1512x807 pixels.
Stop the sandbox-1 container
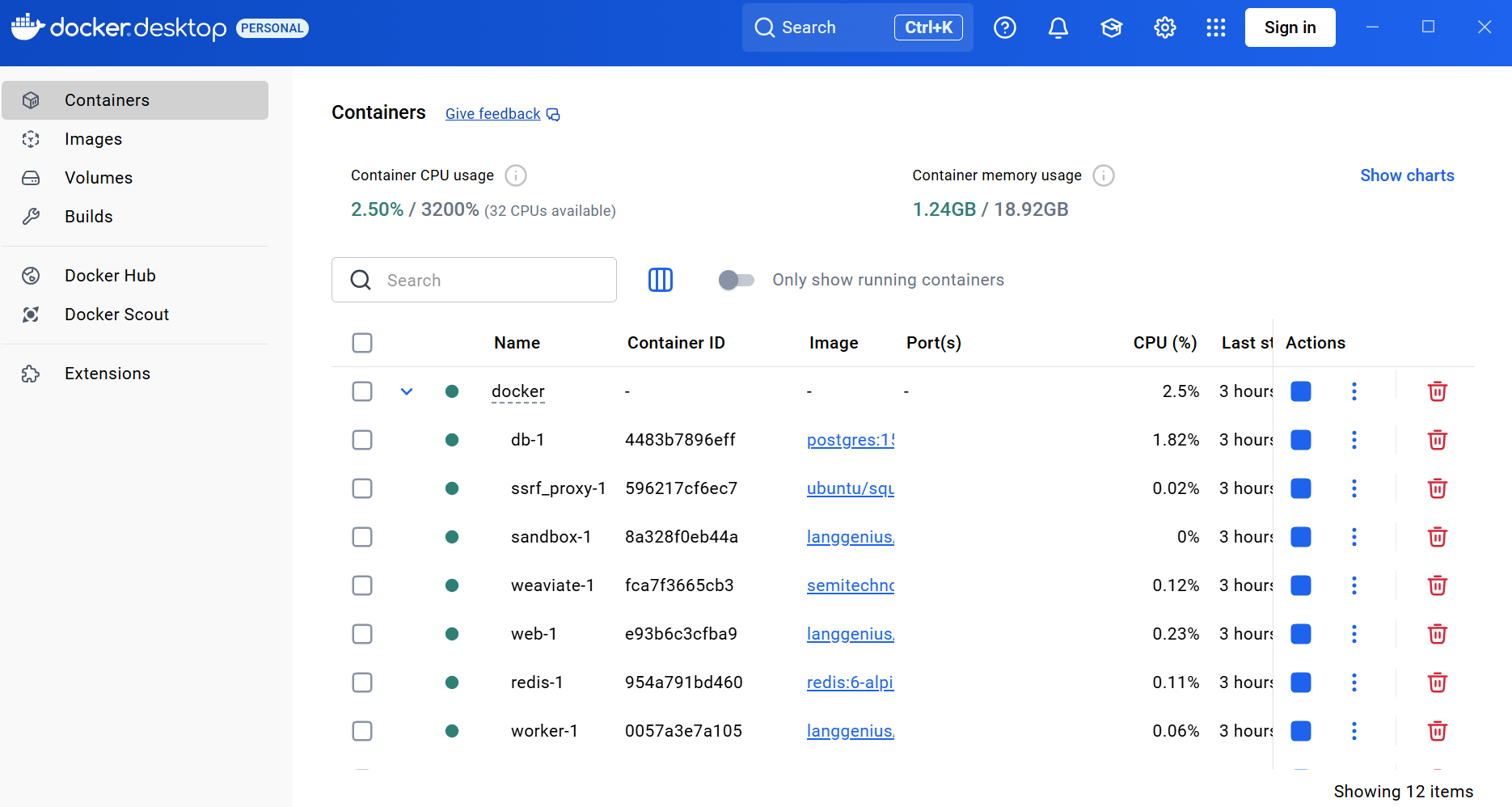pos(1301,537)
